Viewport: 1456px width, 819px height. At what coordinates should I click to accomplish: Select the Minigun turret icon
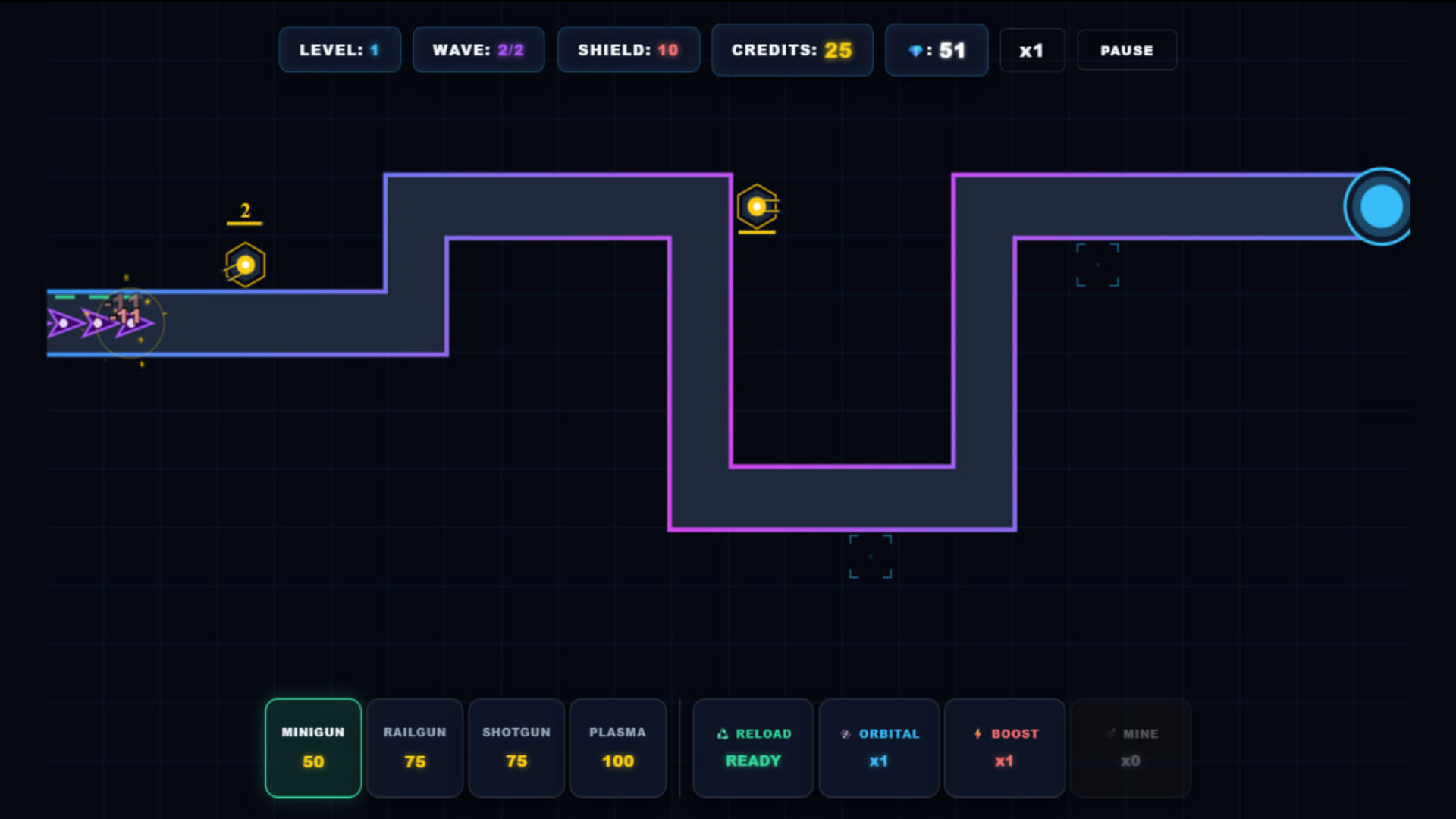[312, 748]
